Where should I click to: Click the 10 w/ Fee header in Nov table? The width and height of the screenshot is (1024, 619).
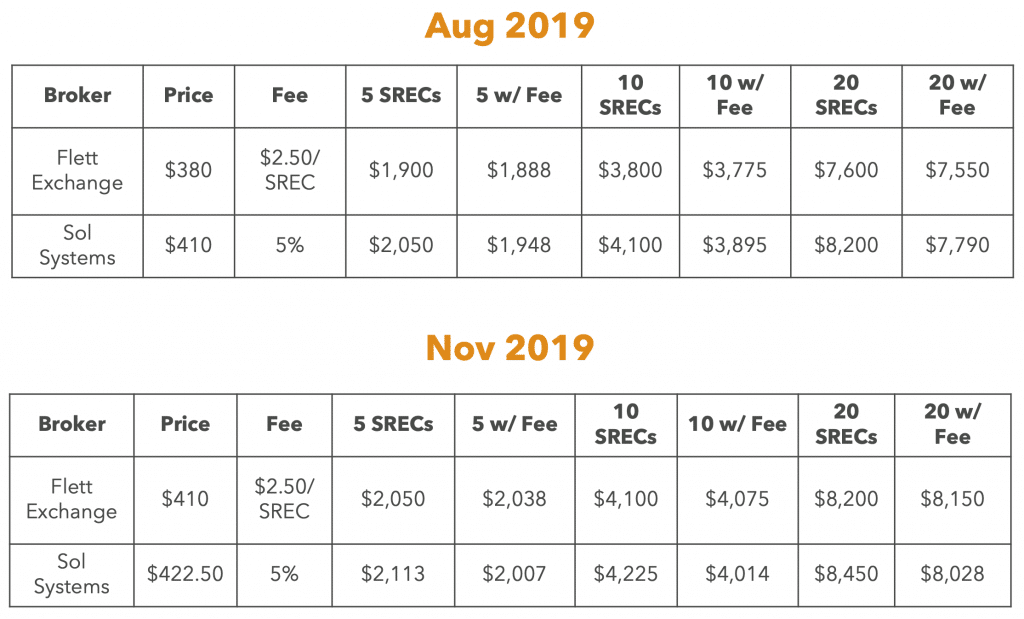(x=737, y=424)
